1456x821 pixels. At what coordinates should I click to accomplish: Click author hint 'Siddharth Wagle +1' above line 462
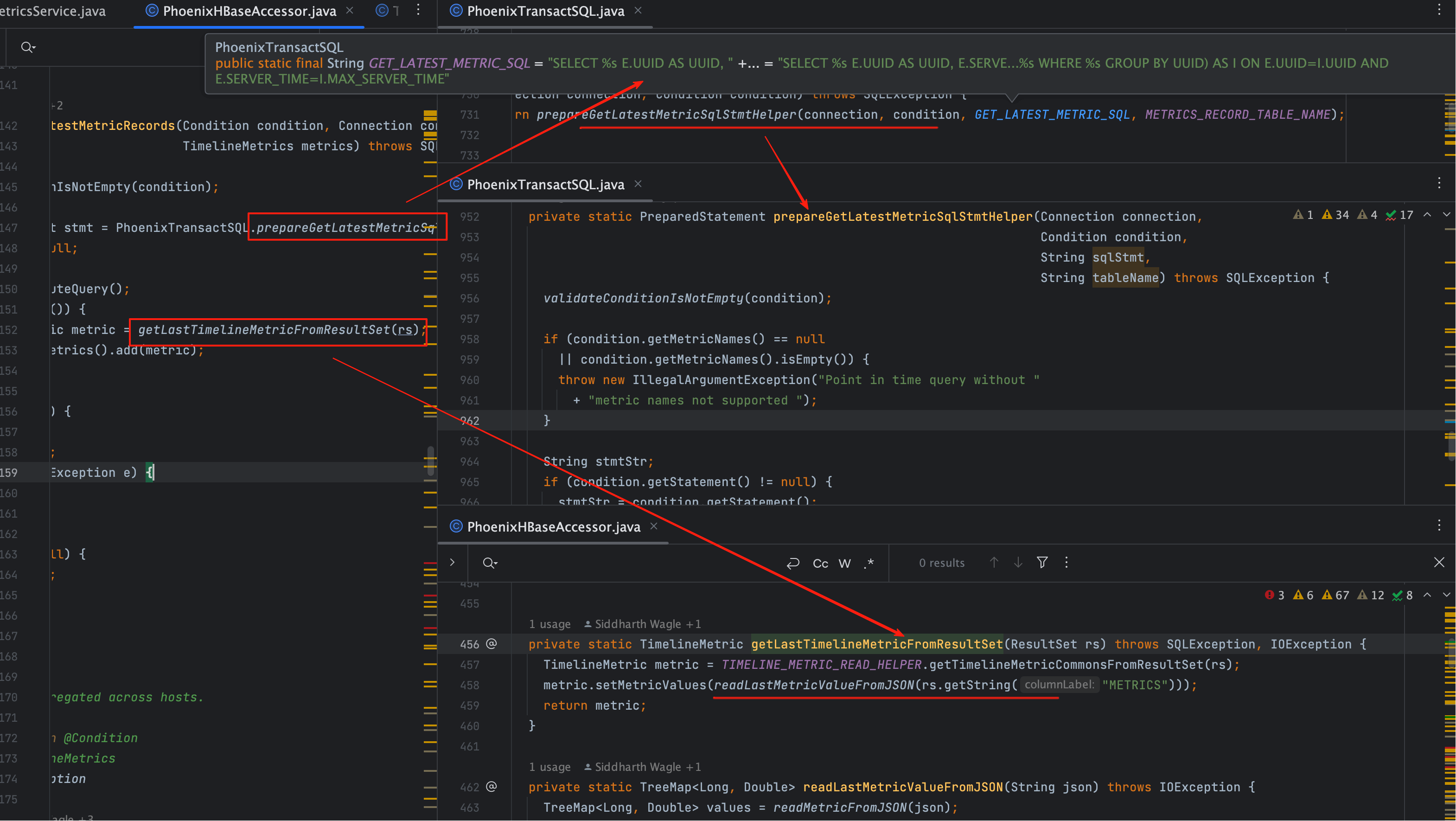pos(642,767)
